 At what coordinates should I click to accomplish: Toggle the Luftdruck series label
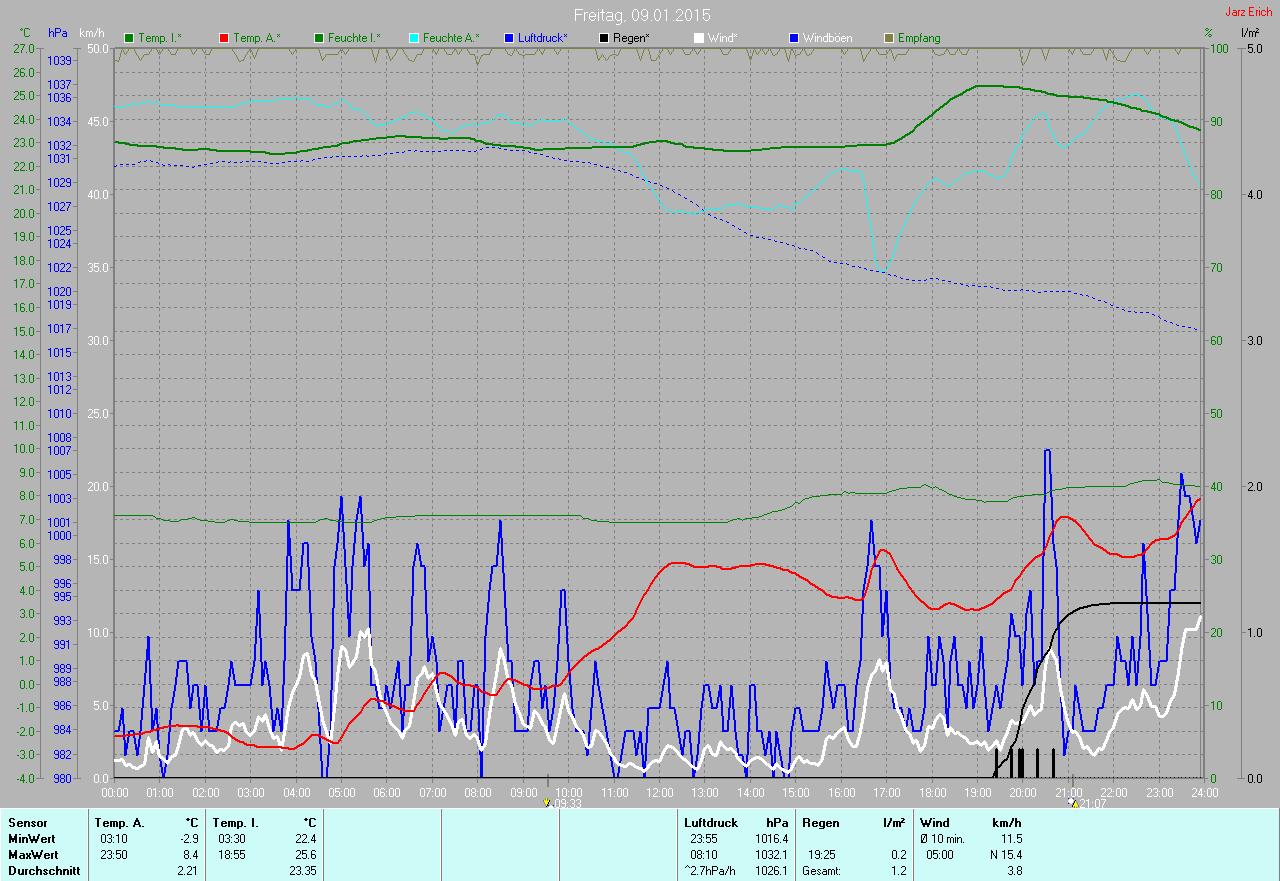[543, 38]
